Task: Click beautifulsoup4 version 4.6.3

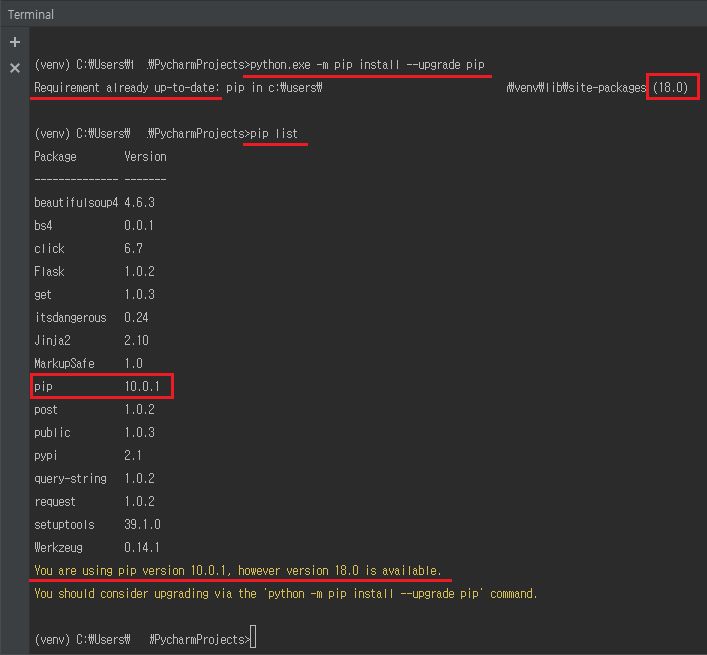Action: click(x=139, y=202)
